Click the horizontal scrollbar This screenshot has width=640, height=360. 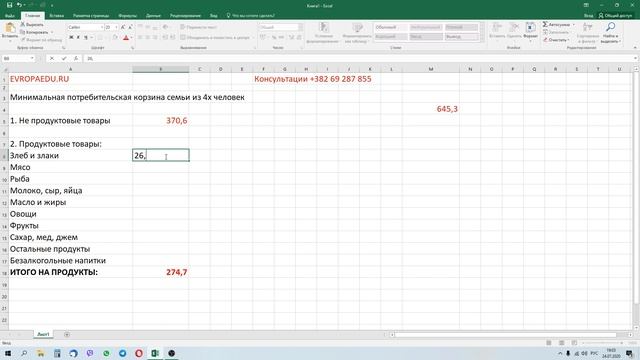point(505,334)
